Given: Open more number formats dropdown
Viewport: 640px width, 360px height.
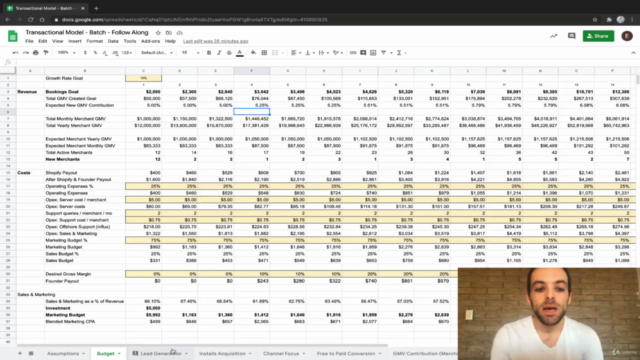Looking at the screenshot, I should 127,53.
